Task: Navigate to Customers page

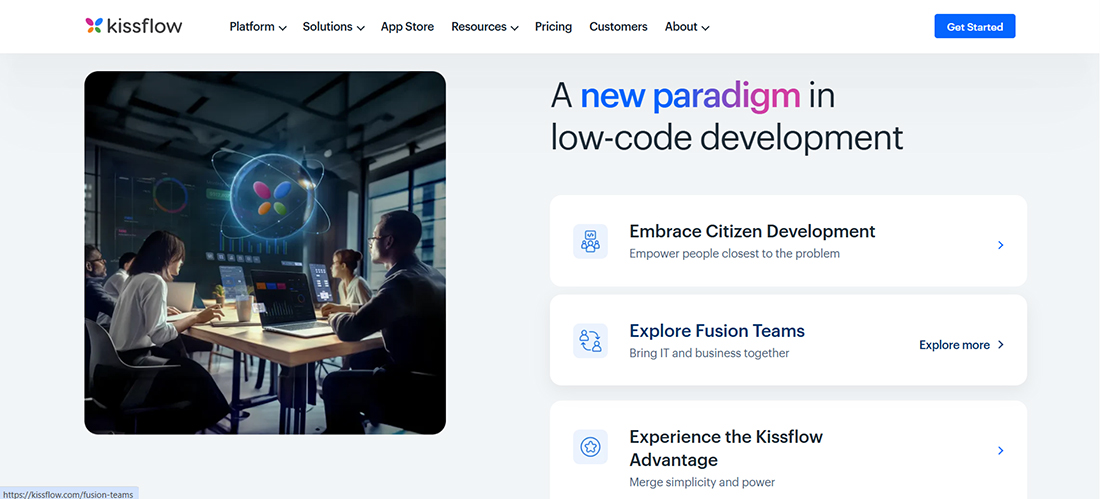Action: (618, 27)
